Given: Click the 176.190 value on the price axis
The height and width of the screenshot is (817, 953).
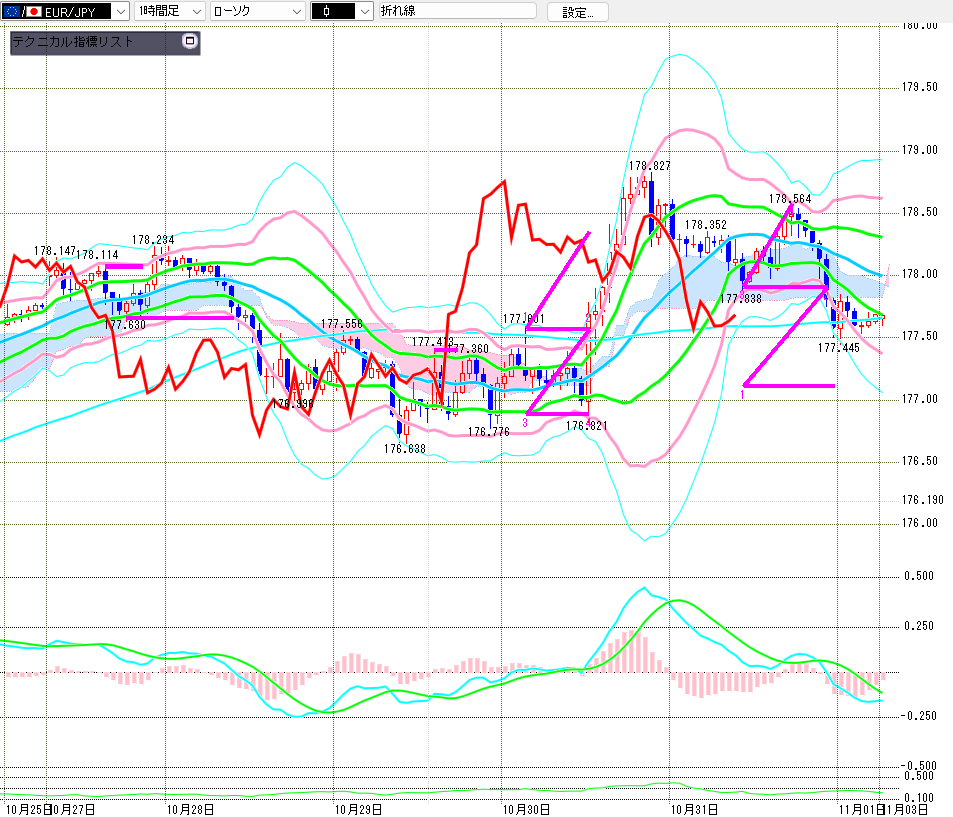Looking at the screenshot, I should point(922,500).
